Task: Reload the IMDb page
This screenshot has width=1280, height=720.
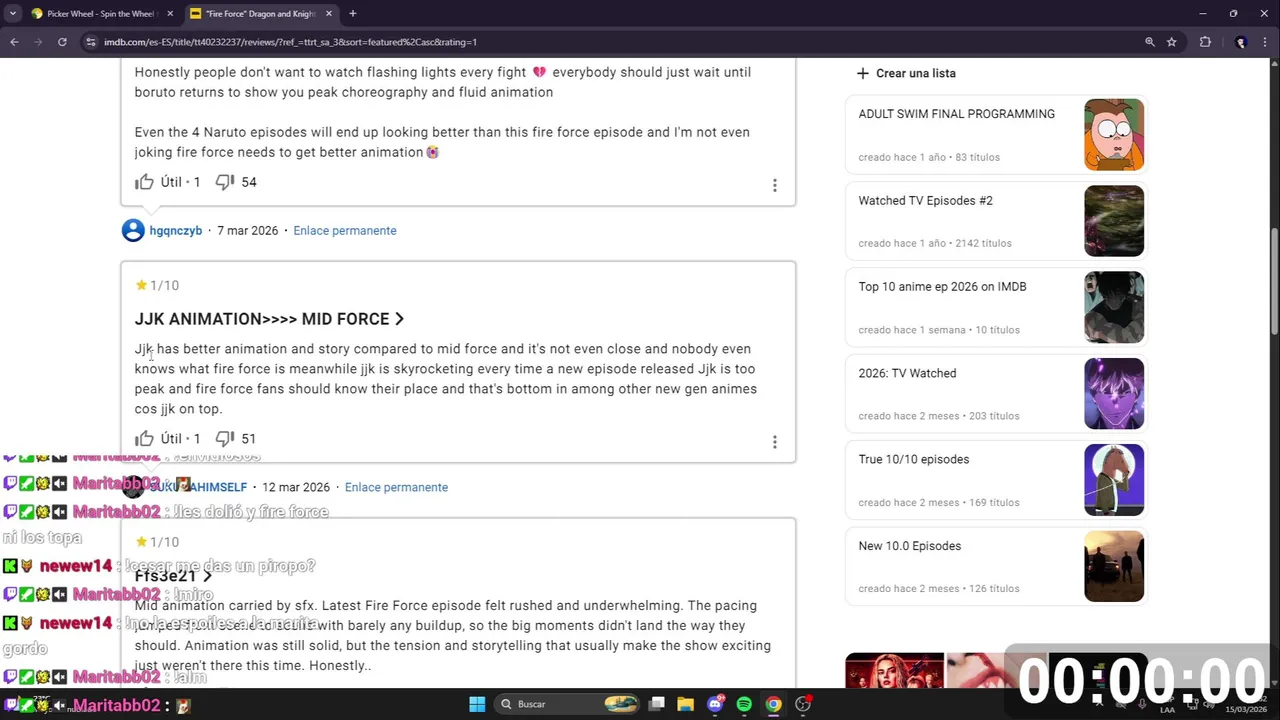Action: pyautogui.click(x=62, y=42)
